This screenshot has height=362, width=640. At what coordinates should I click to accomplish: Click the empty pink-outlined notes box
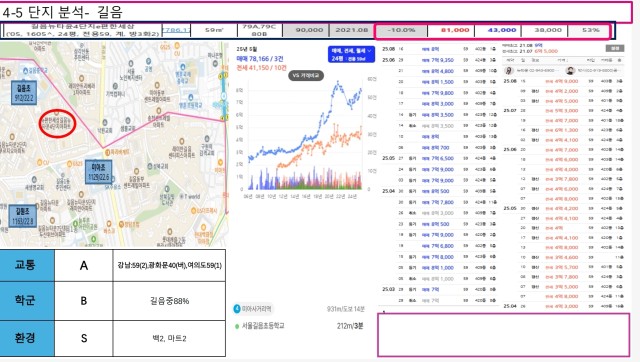click(503, 335)
